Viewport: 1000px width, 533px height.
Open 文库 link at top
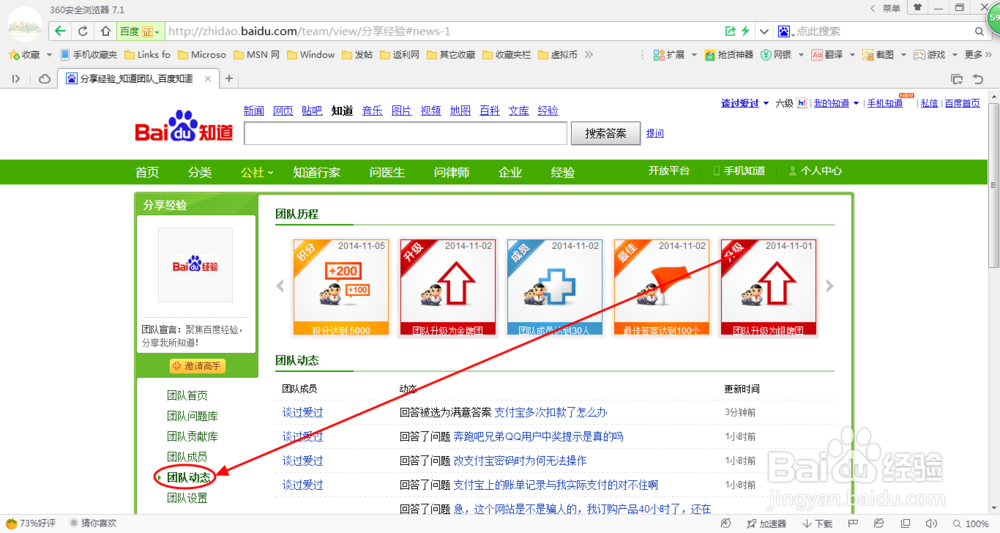pos(518,110)
